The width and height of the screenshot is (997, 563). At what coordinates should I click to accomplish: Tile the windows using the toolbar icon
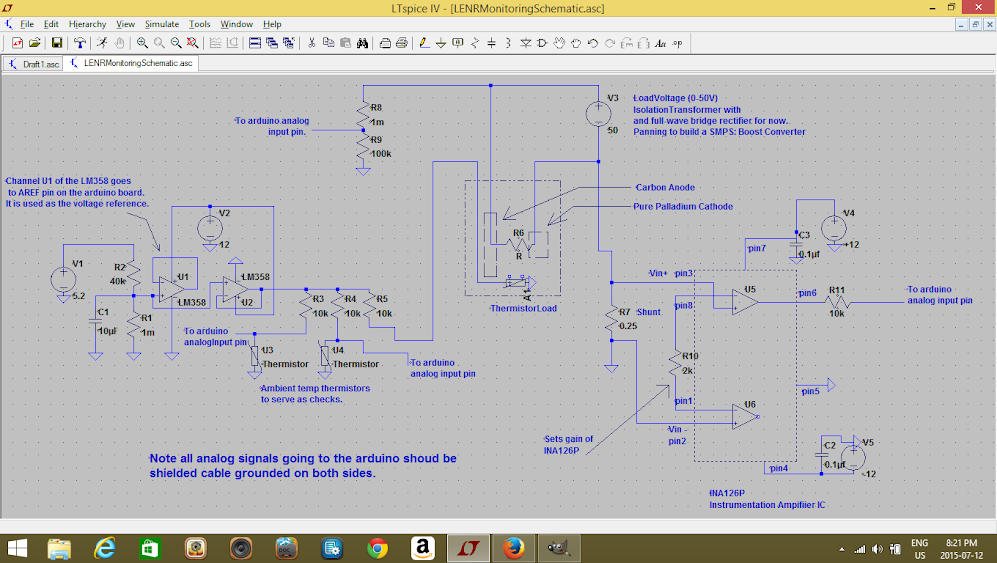pos(254,43)
